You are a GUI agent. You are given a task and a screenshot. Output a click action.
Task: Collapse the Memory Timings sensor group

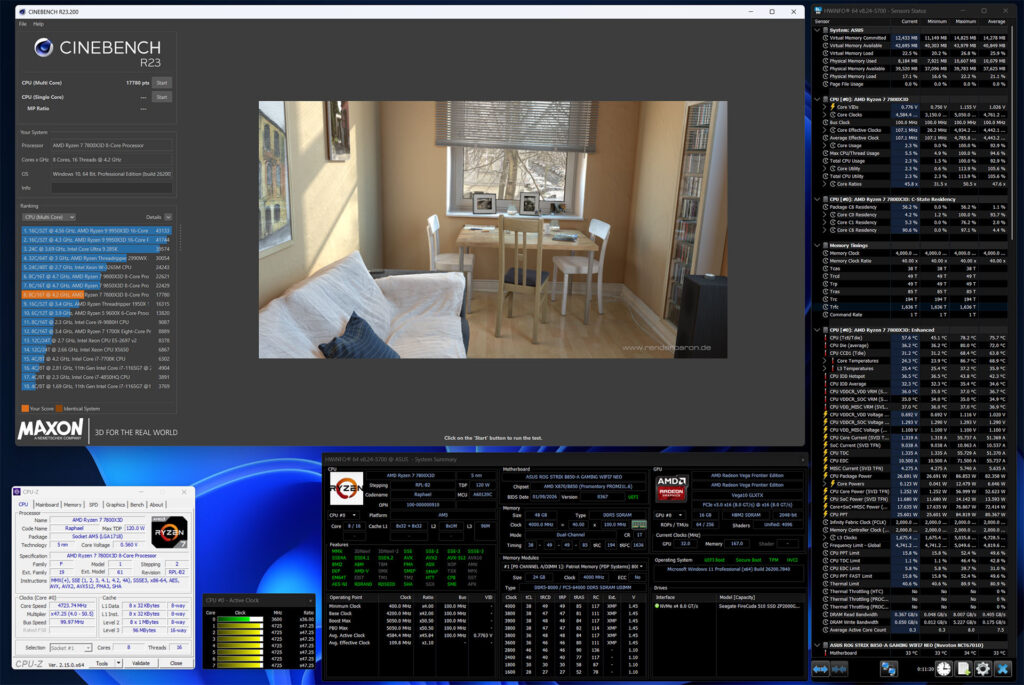click(820, 244)
